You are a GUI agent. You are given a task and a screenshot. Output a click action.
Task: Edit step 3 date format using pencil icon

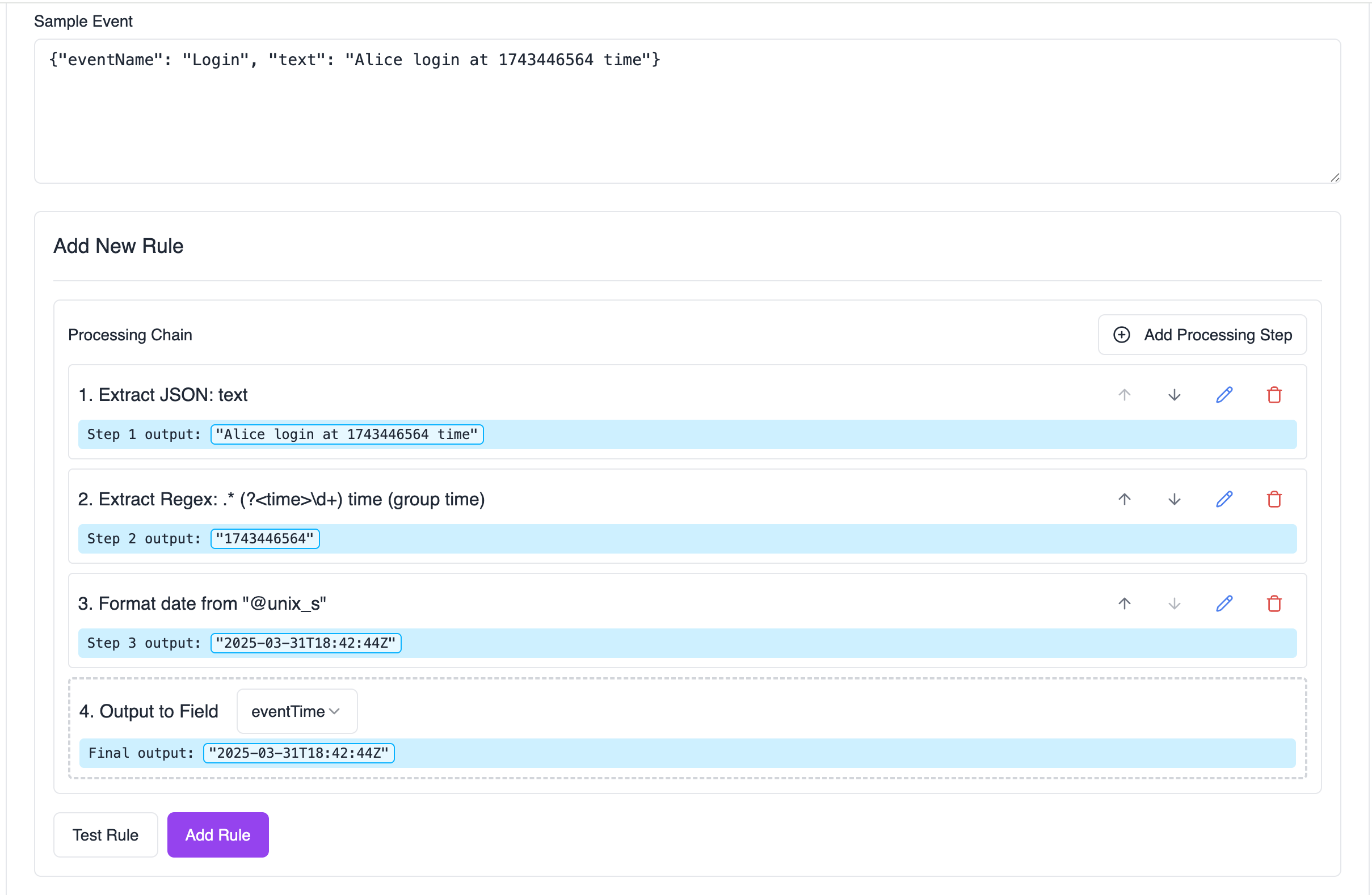click(1224, 603)
